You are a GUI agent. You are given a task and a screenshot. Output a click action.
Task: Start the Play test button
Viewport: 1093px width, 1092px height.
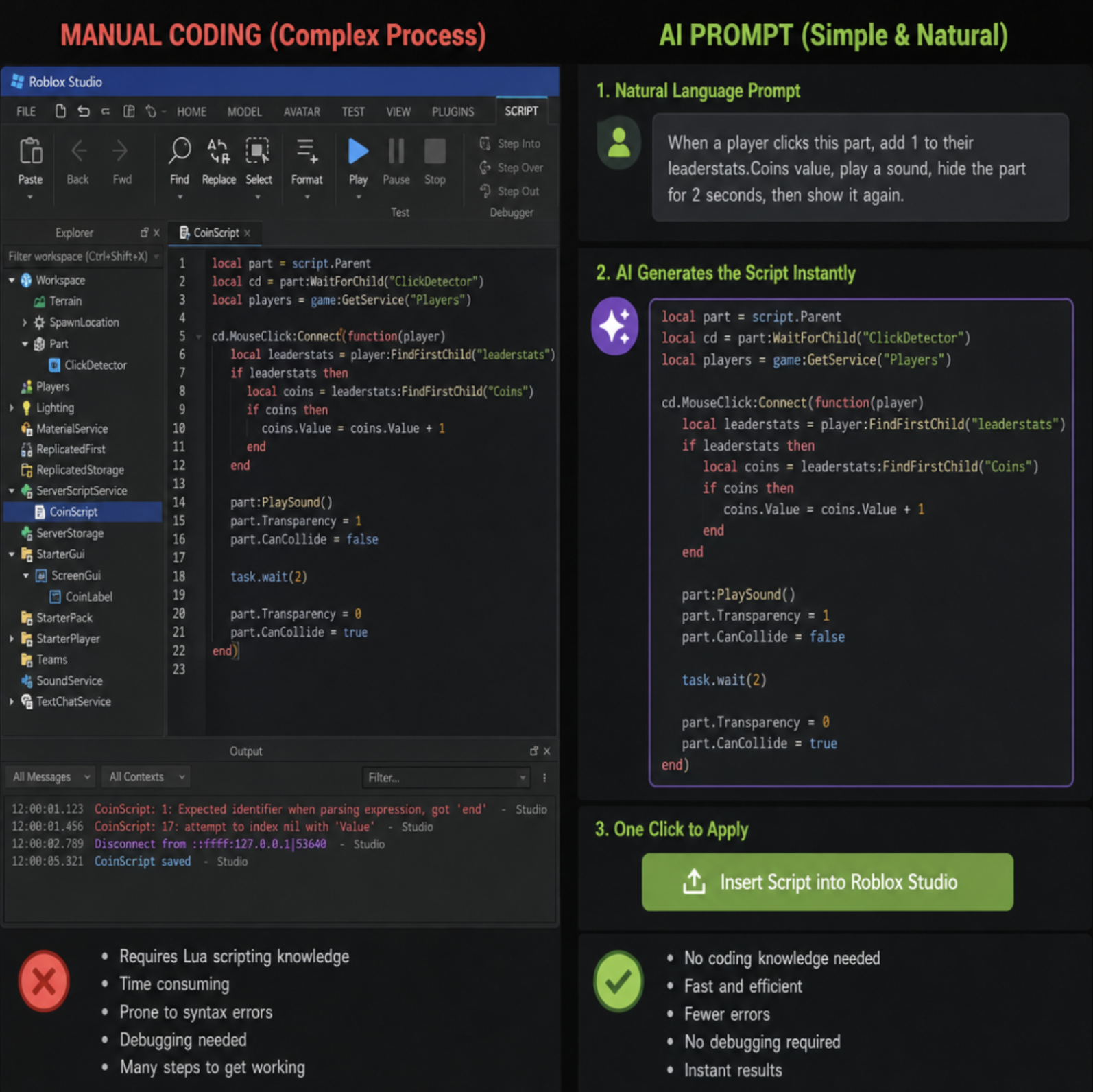(358, 151)
